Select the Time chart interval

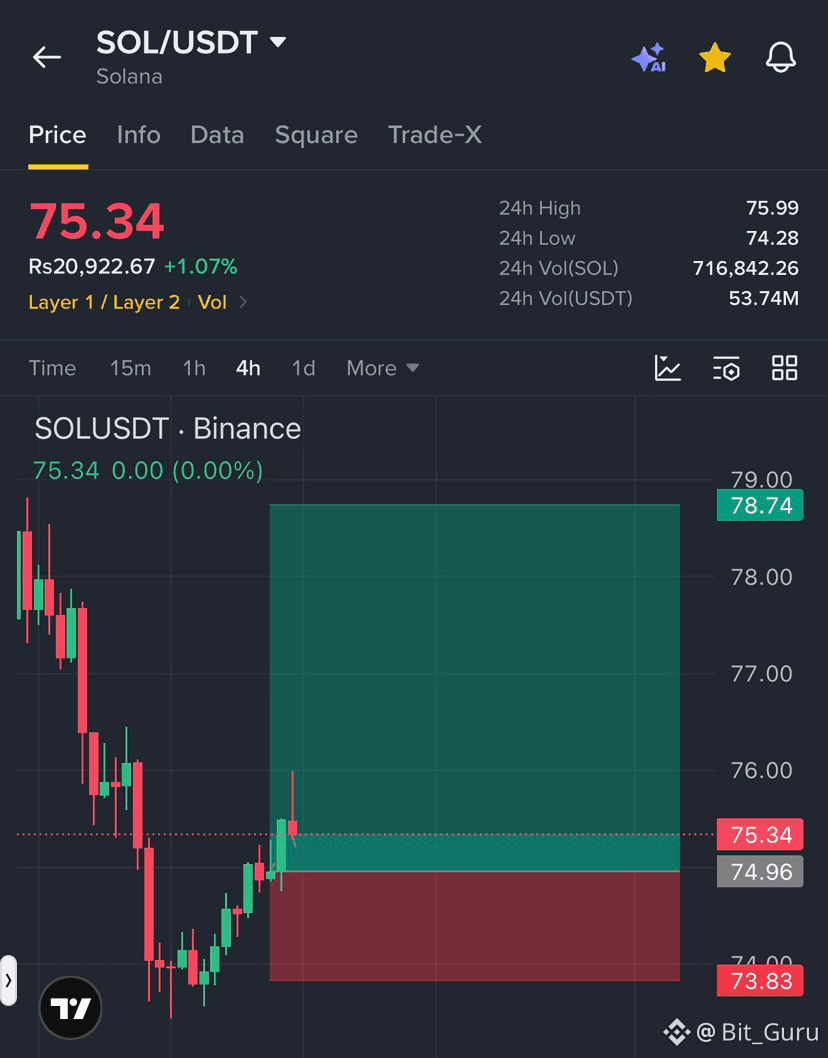(x=52, y=368)
